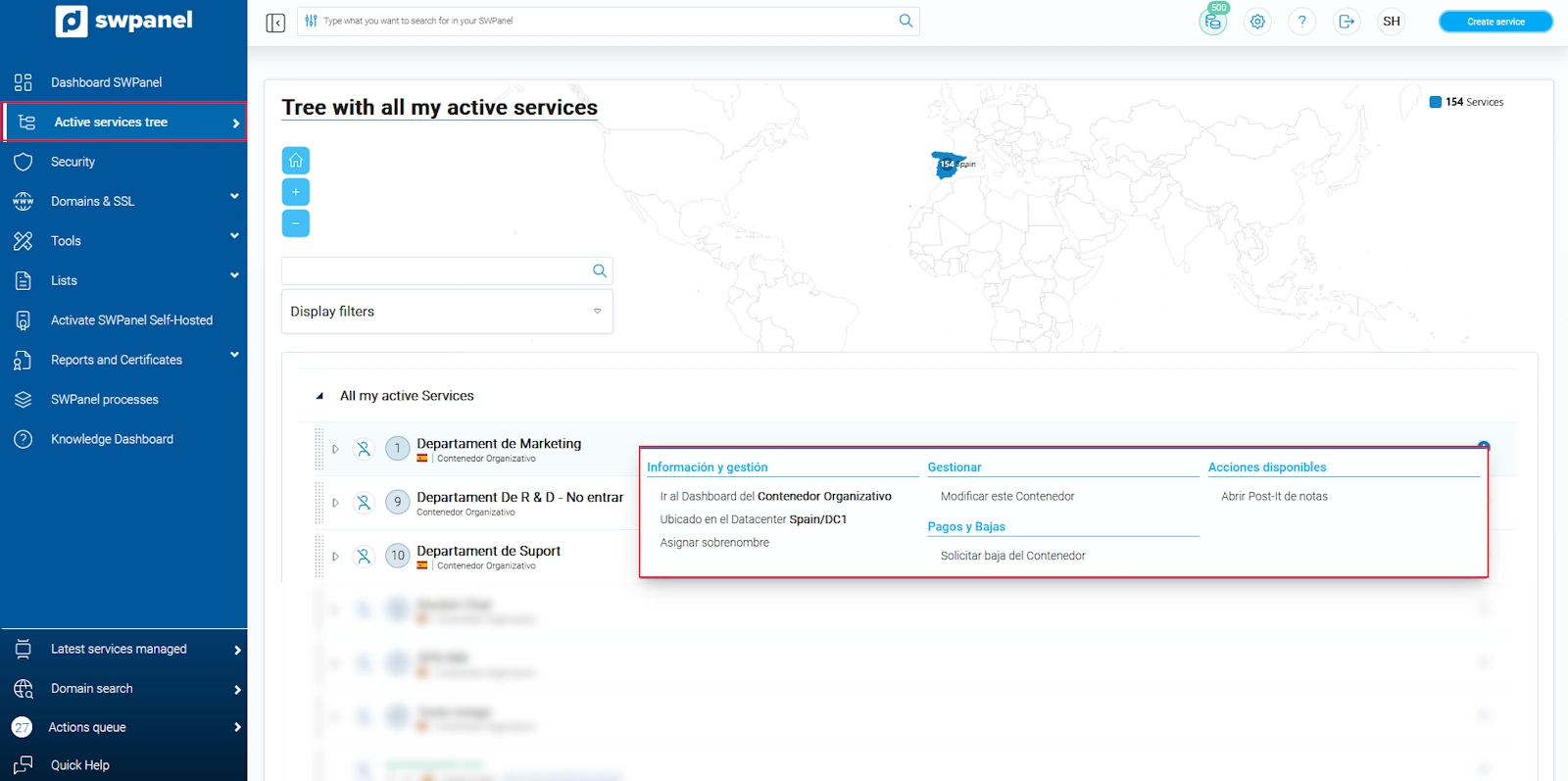Click the user icon beside Departament de Suport
This screenshot has width=1568, height=781.
click(x=364, y=557)
